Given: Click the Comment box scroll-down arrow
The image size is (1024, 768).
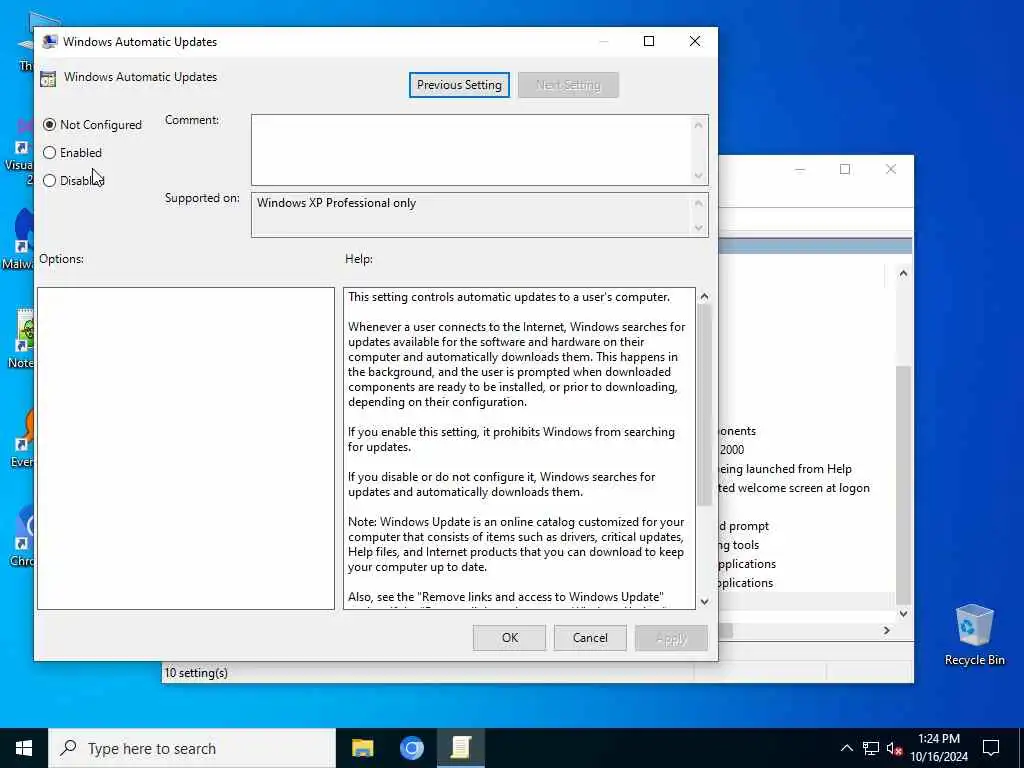Looking at the screenshot, I should pos(699,176).
